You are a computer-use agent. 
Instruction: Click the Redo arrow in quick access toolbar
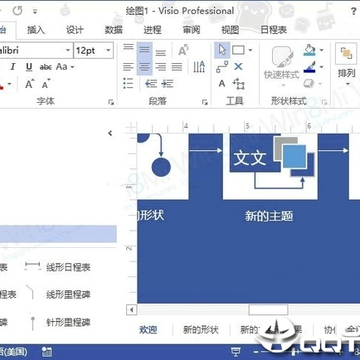(x=17, y=11)
